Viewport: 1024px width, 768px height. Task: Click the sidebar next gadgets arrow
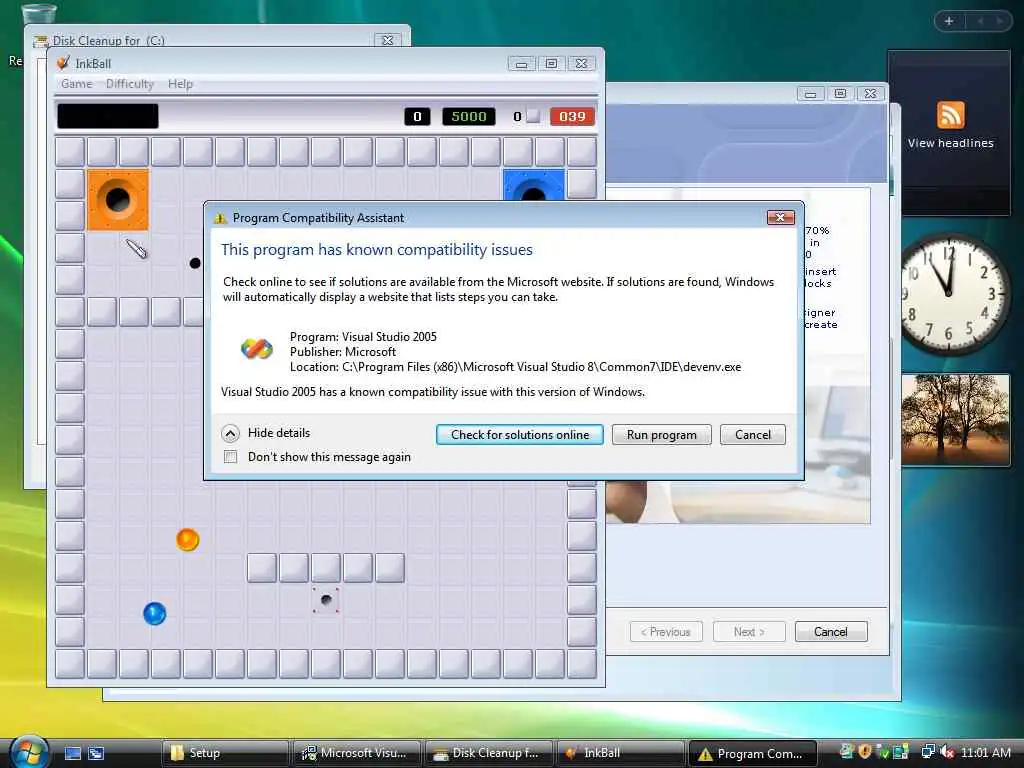999,21
